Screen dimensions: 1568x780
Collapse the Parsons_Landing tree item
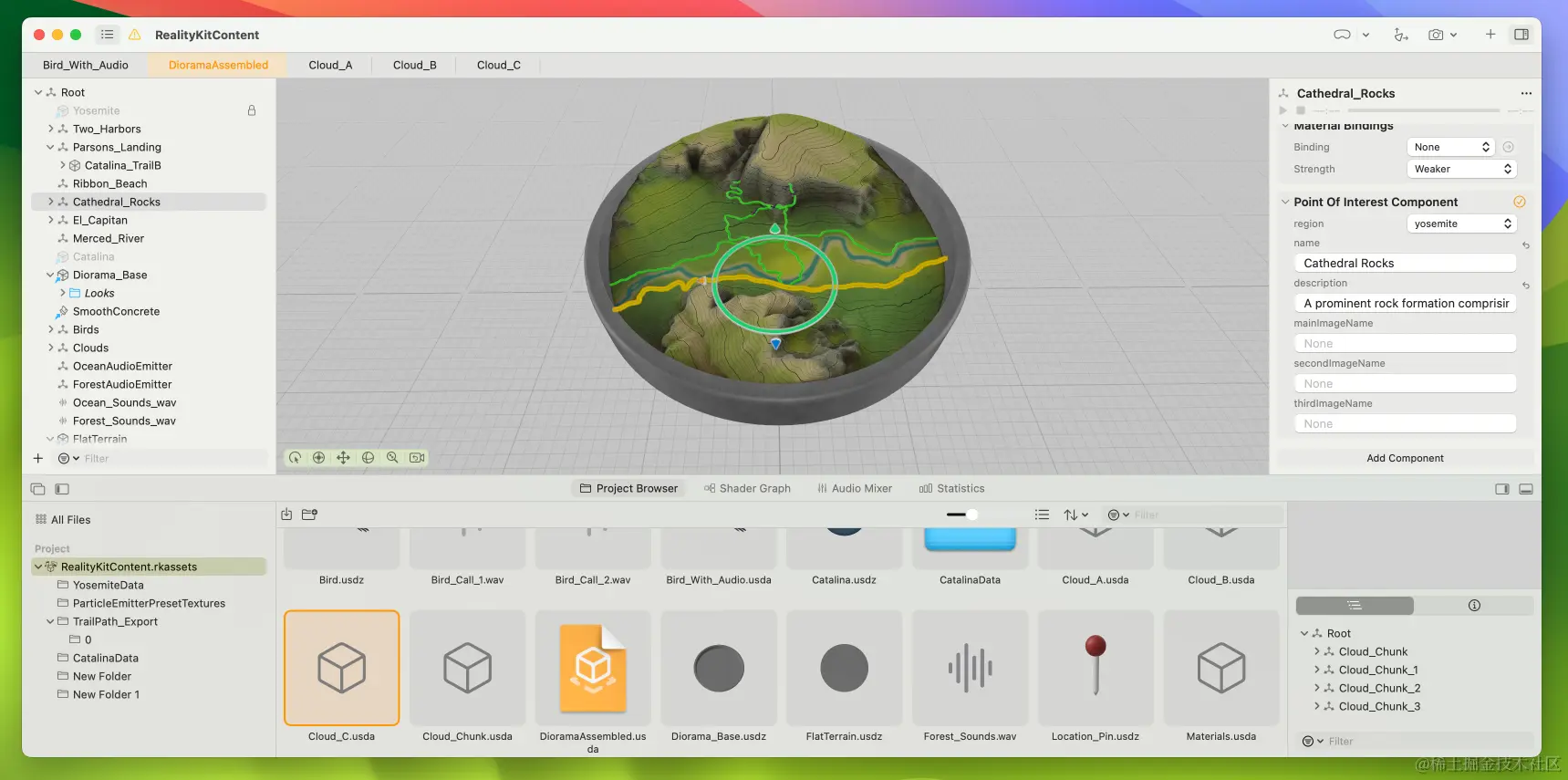(51, 147)
